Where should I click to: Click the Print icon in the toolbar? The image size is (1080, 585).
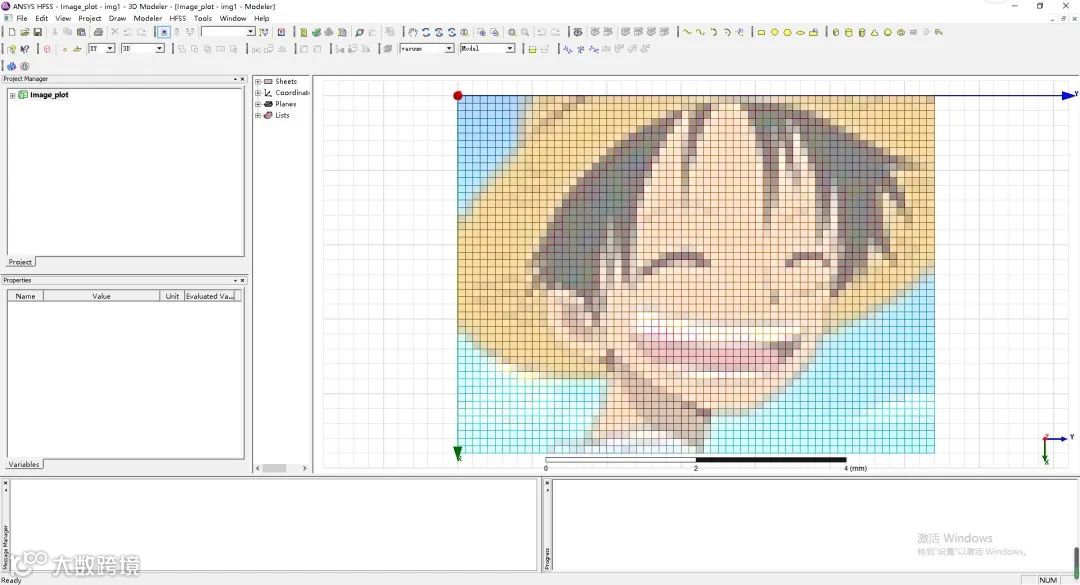click(x=98, y=32)
